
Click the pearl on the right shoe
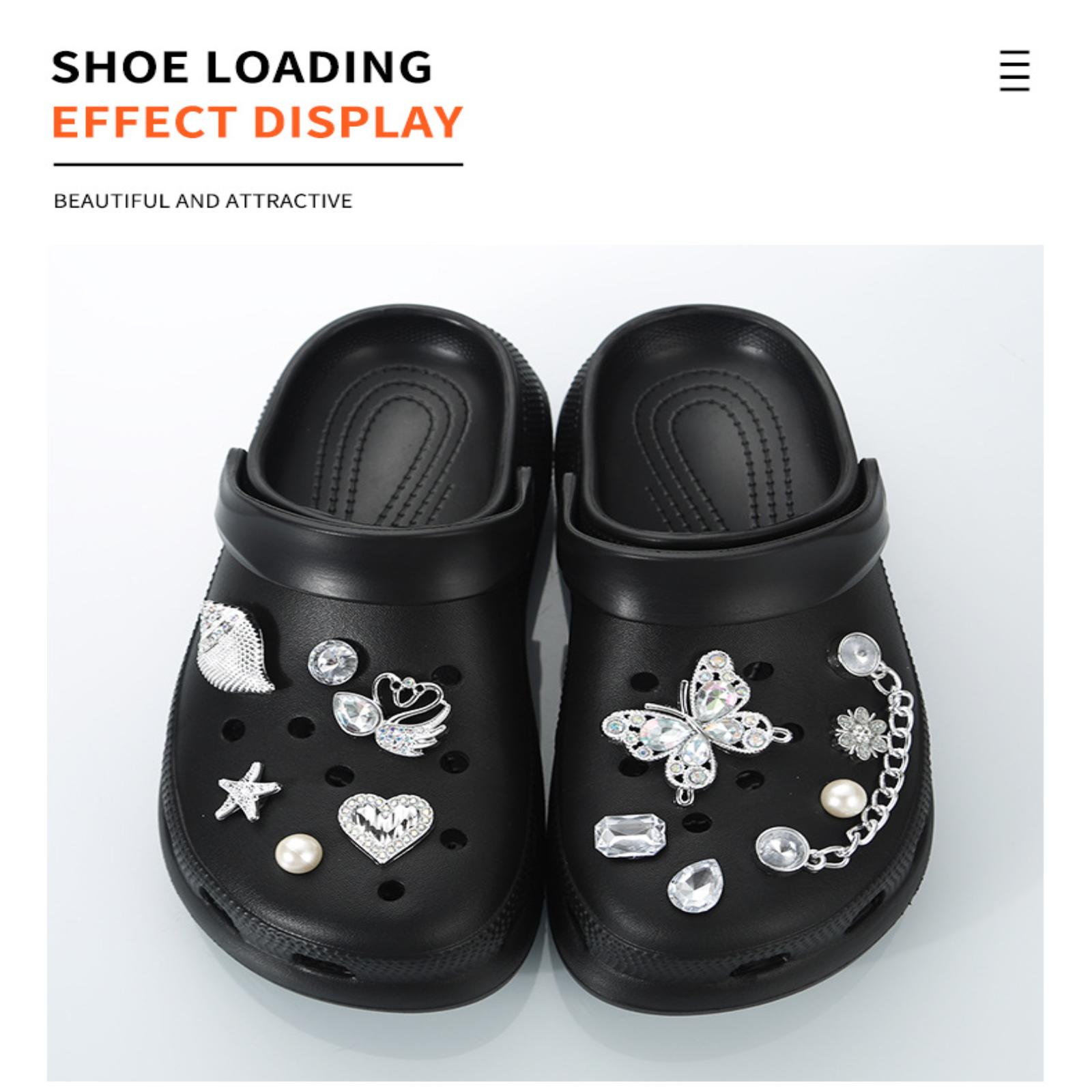843,797
